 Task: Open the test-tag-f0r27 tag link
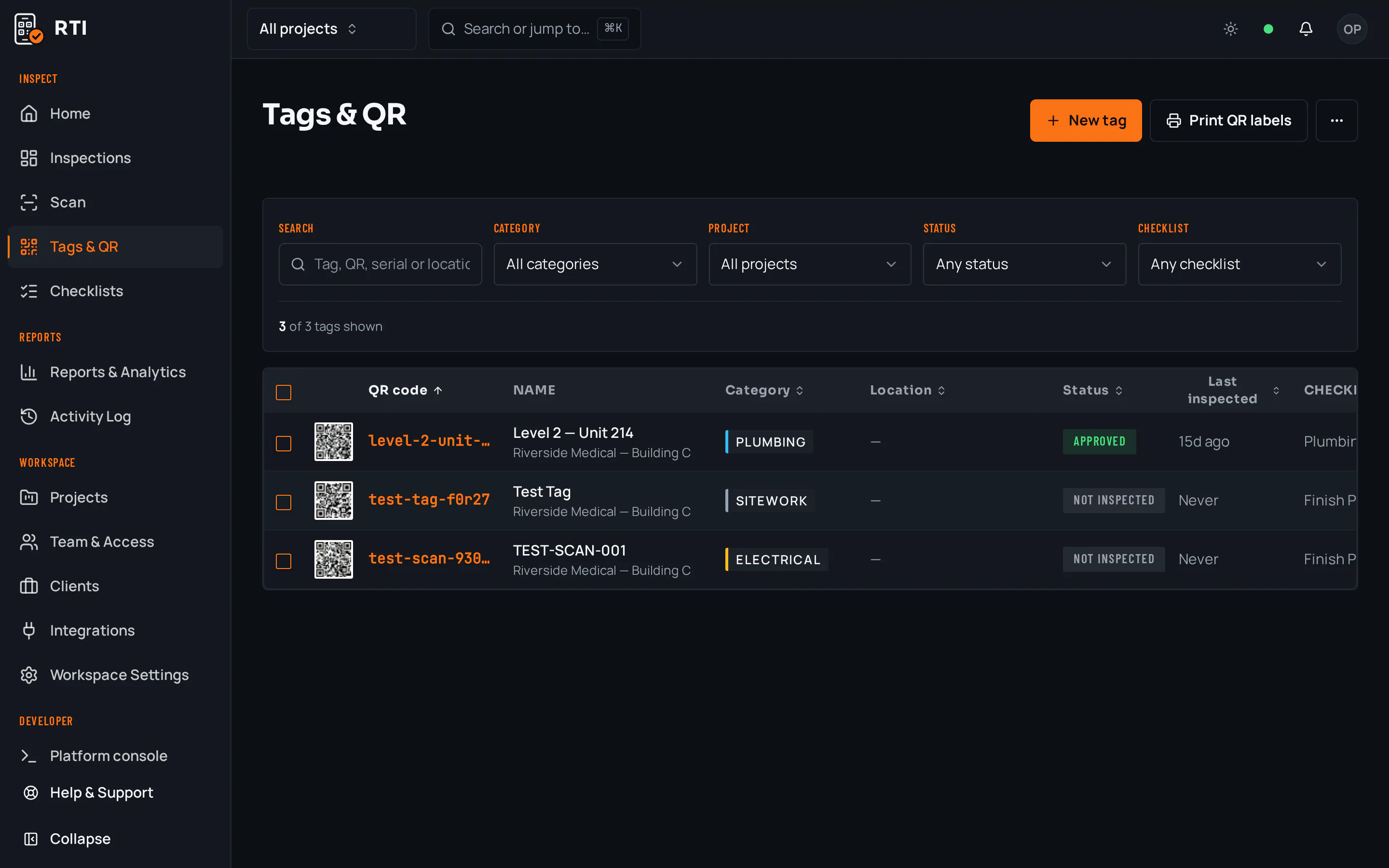point(429,500)
